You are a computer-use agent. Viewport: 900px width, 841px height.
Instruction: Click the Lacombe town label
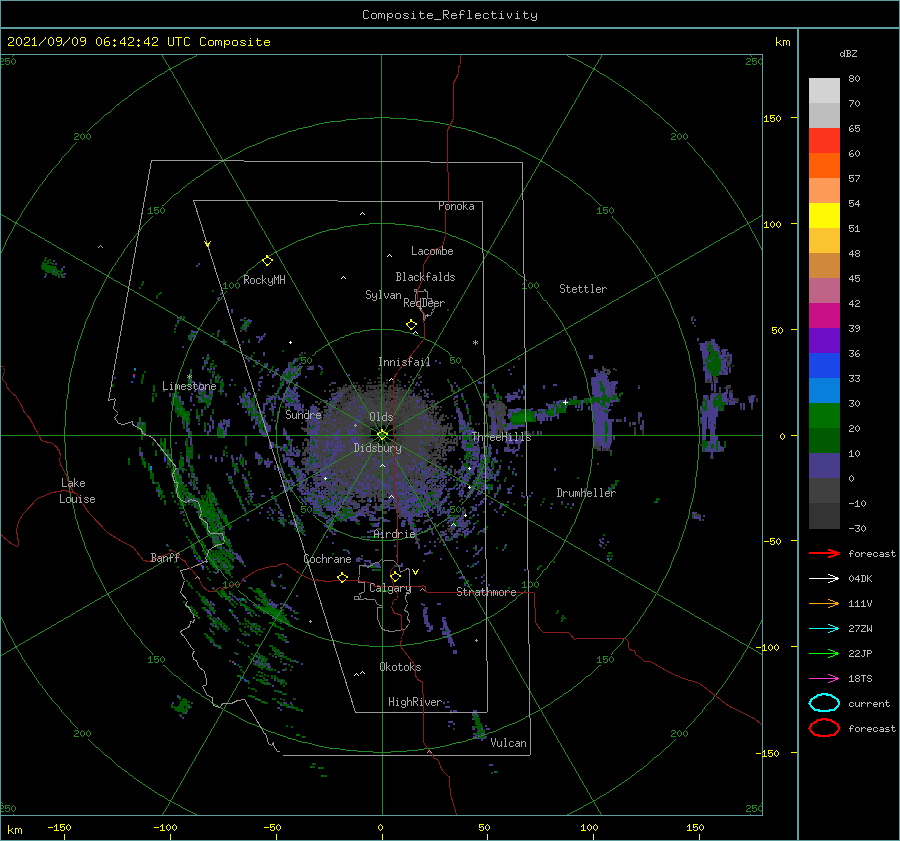point(432,251)
